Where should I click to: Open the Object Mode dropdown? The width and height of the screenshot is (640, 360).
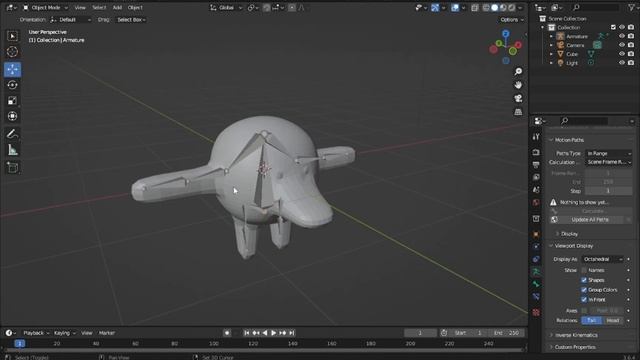[45, 7]
